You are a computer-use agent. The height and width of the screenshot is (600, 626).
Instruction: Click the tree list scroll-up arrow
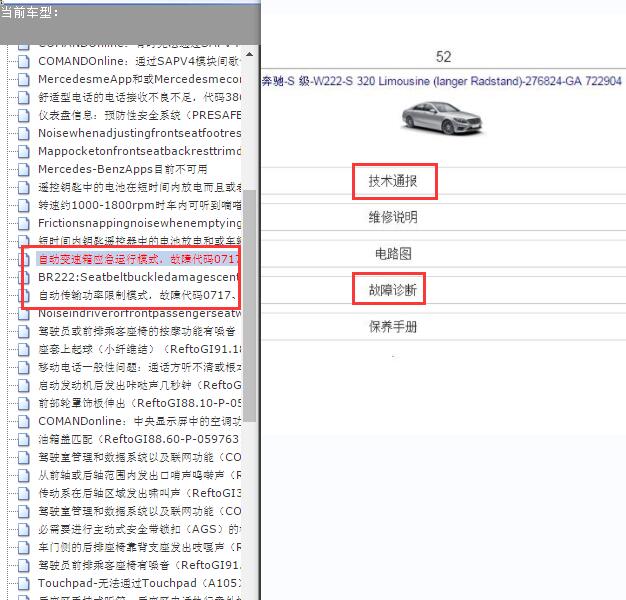click(x=250, y=54)
